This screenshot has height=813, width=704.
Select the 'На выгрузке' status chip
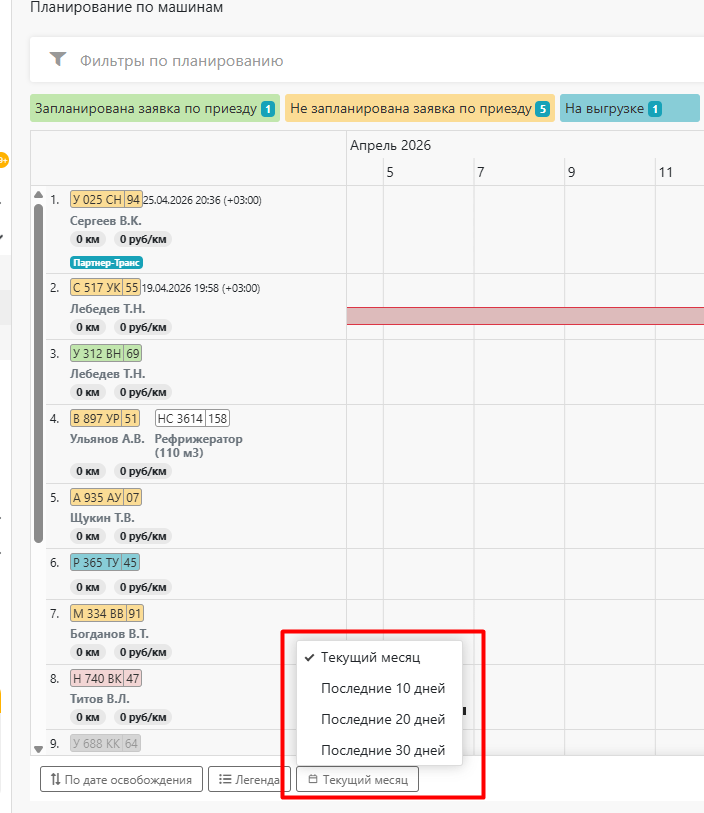(x=630, y=108)
